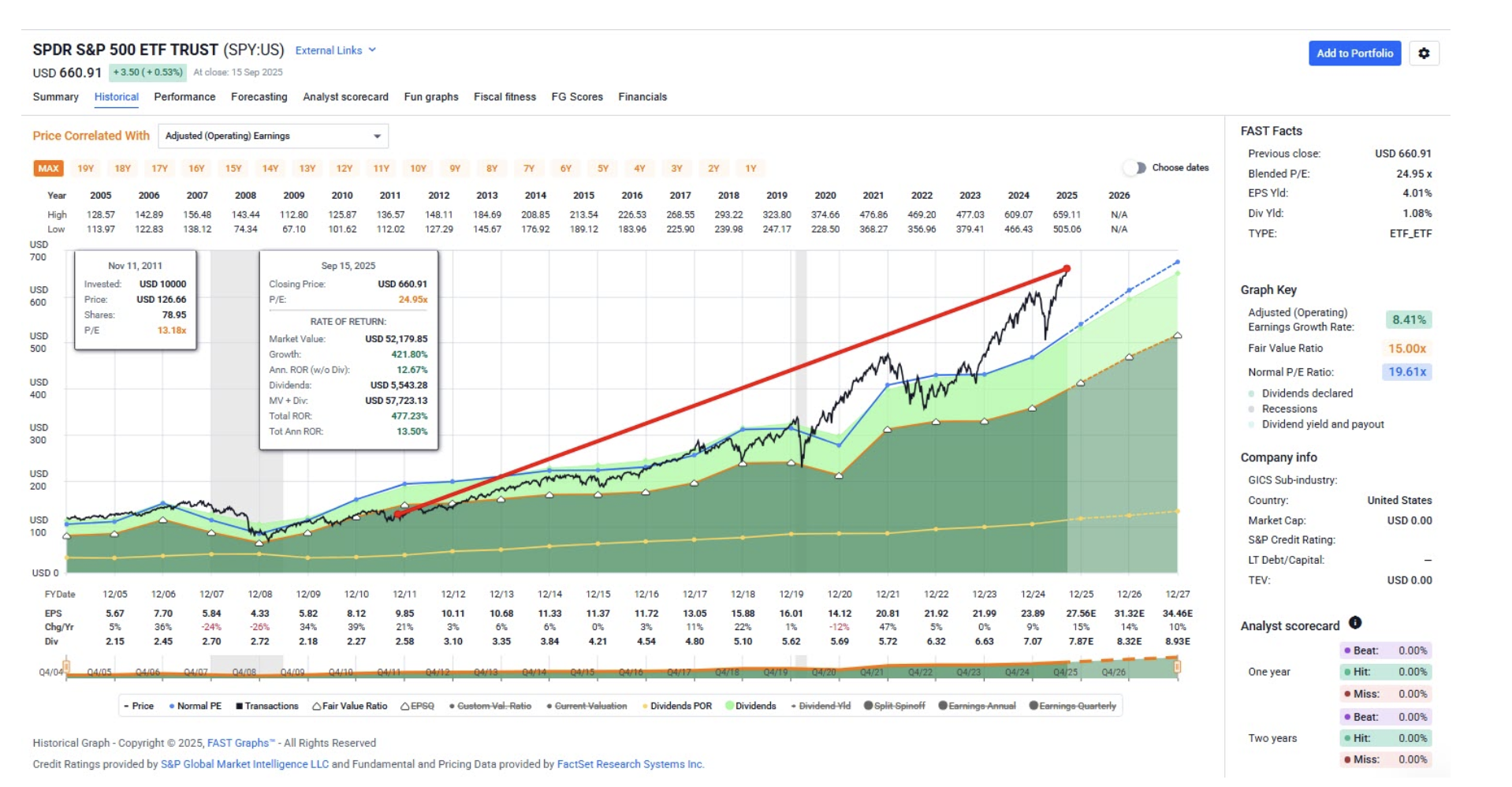Set the chart range to 3Y

pos(676,169)
